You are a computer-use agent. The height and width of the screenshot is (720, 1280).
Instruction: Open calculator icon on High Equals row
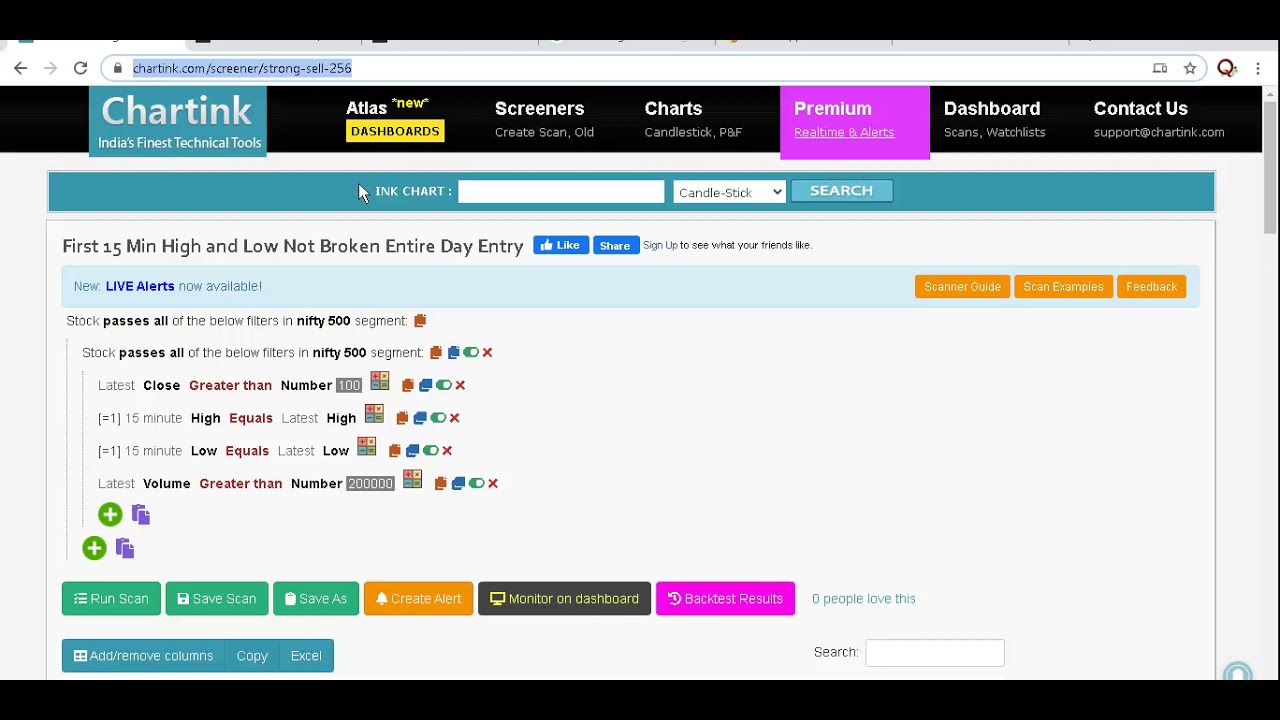point(374,414)
